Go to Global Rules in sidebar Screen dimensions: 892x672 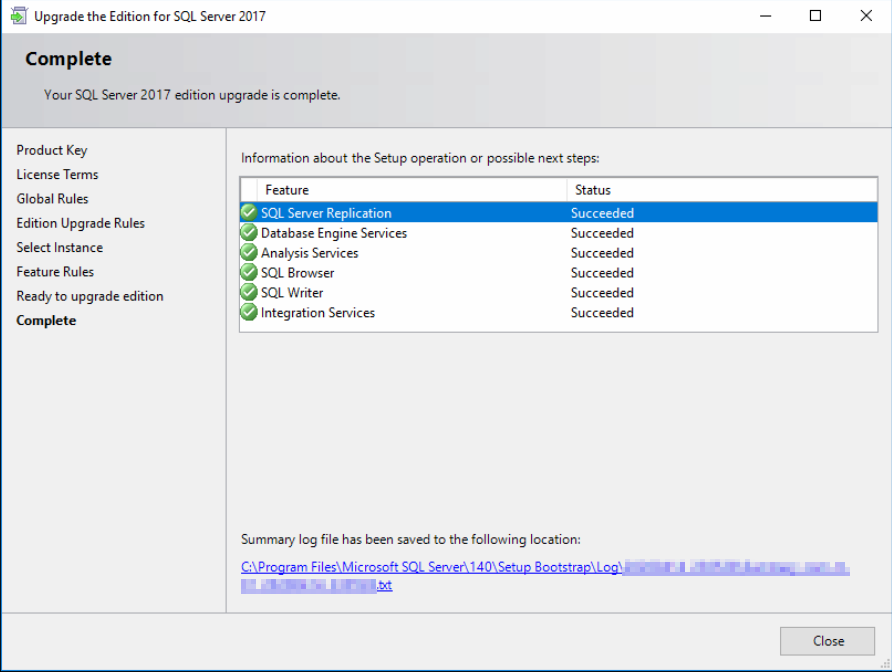coord(52,199)
